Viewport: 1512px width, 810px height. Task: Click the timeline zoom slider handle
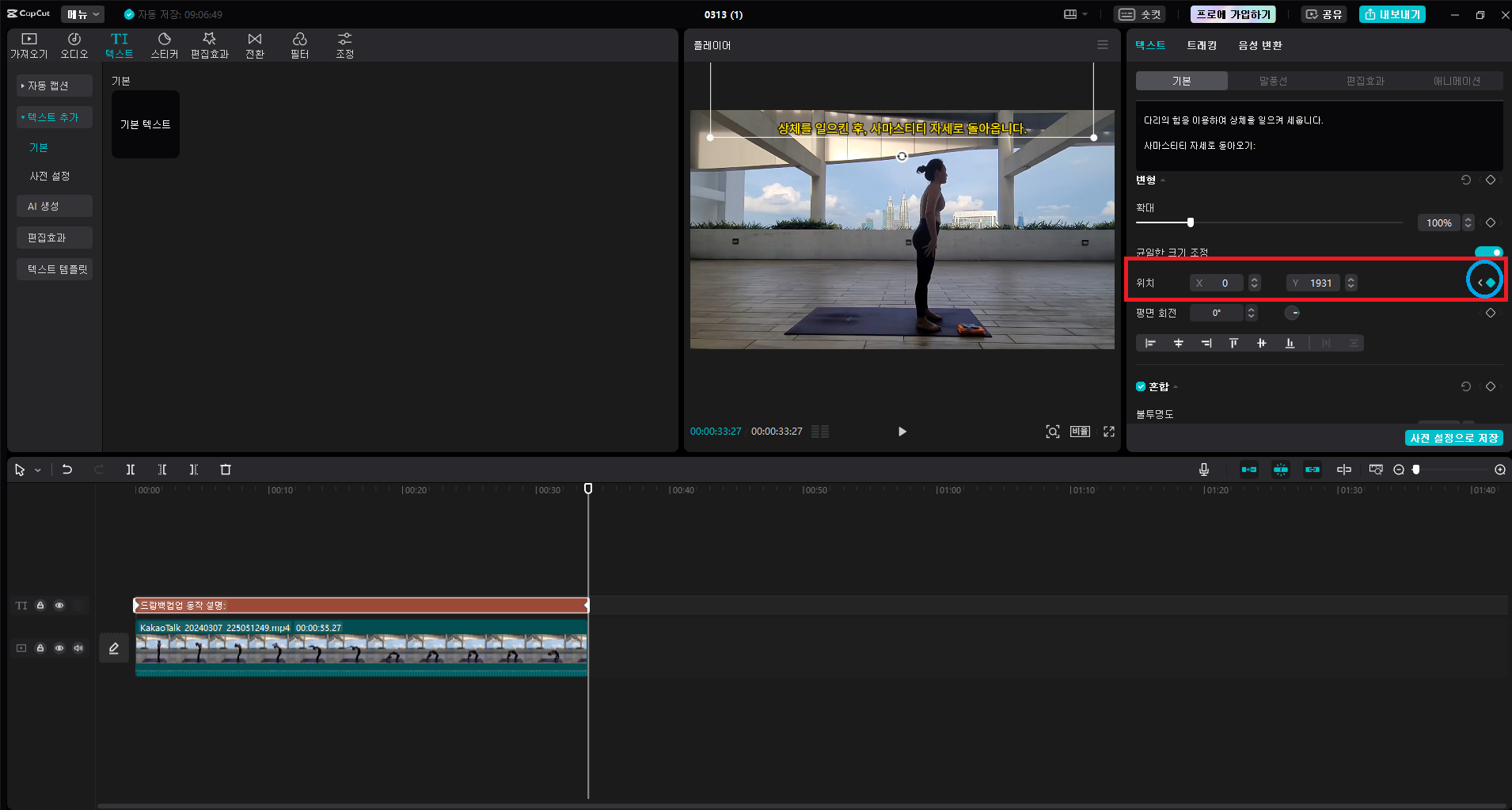pos(1416,470)
